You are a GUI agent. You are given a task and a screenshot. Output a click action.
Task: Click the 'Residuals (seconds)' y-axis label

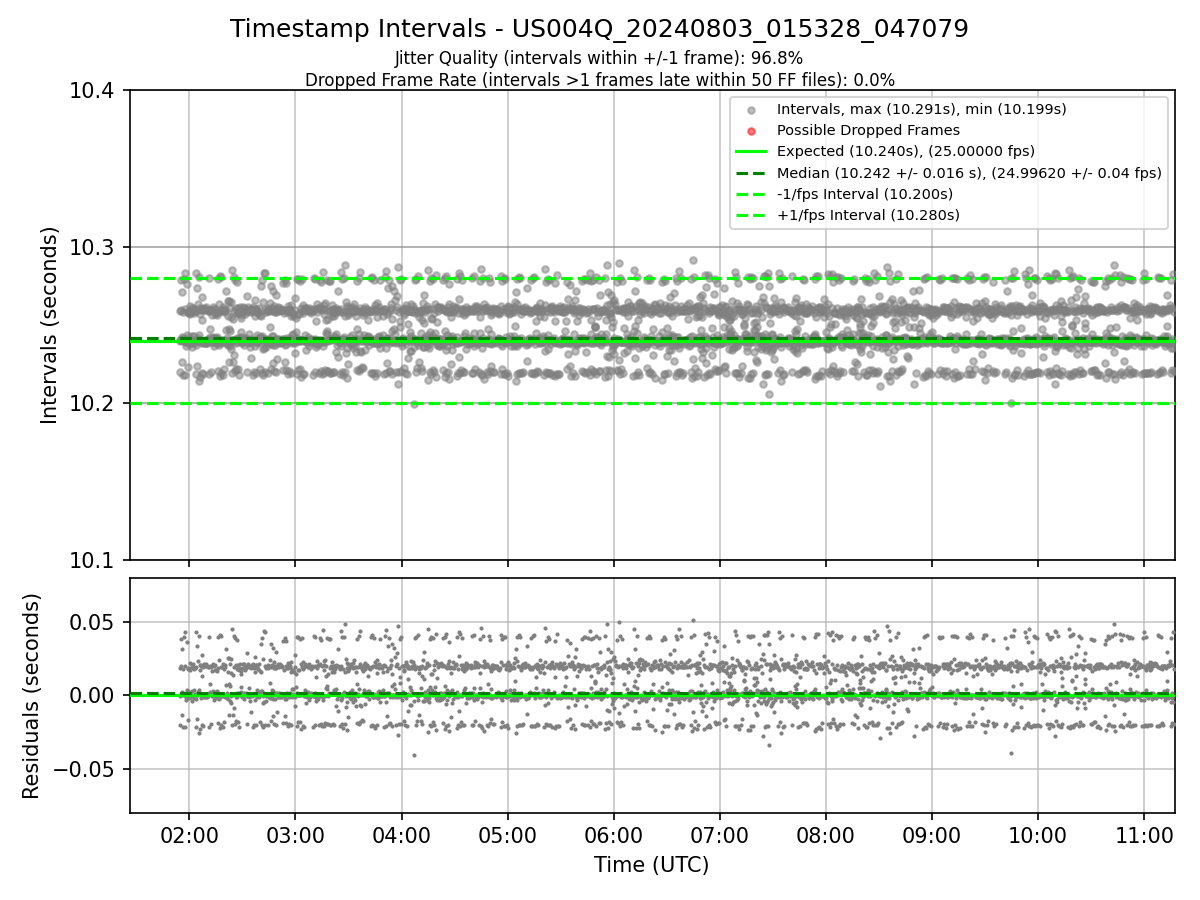[31, 696]
